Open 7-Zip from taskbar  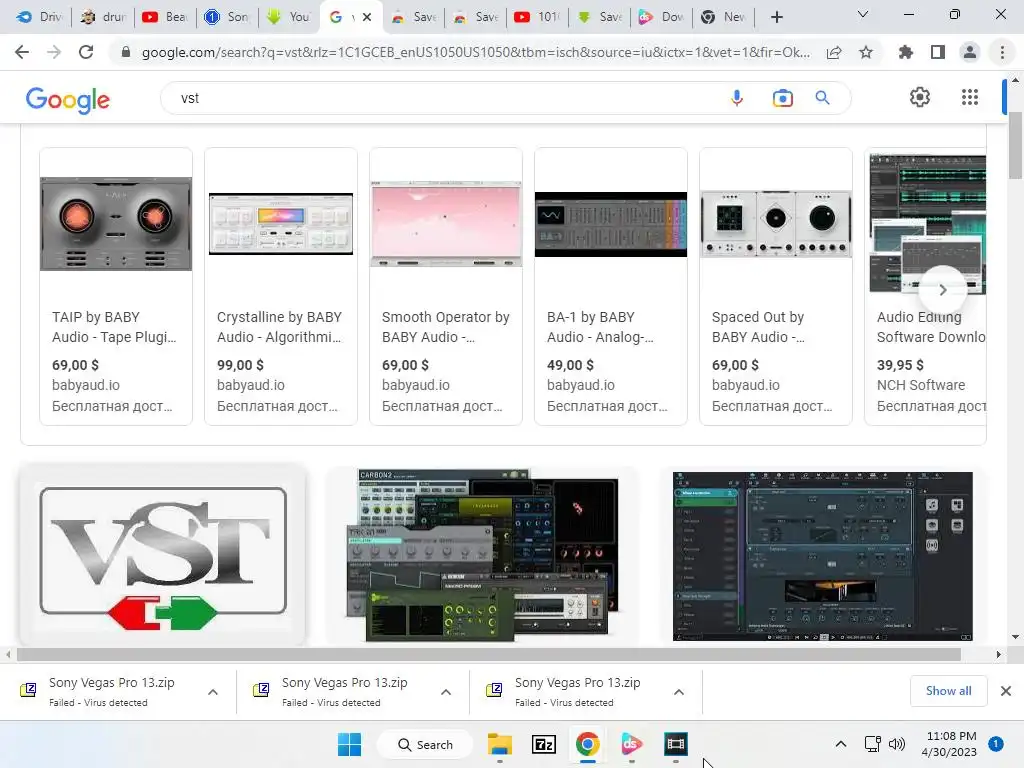(x=543, y=744)
